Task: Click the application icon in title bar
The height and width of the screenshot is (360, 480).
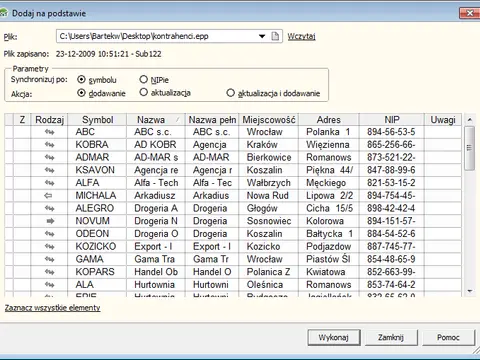Action: pyautogui.click(x=3, y=13)
